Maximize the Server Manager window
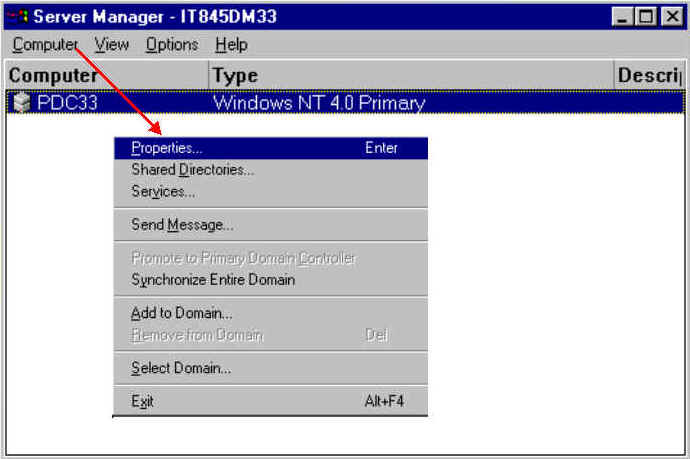The width and height of the screenshot is (690, 459). tap(646, 17)
